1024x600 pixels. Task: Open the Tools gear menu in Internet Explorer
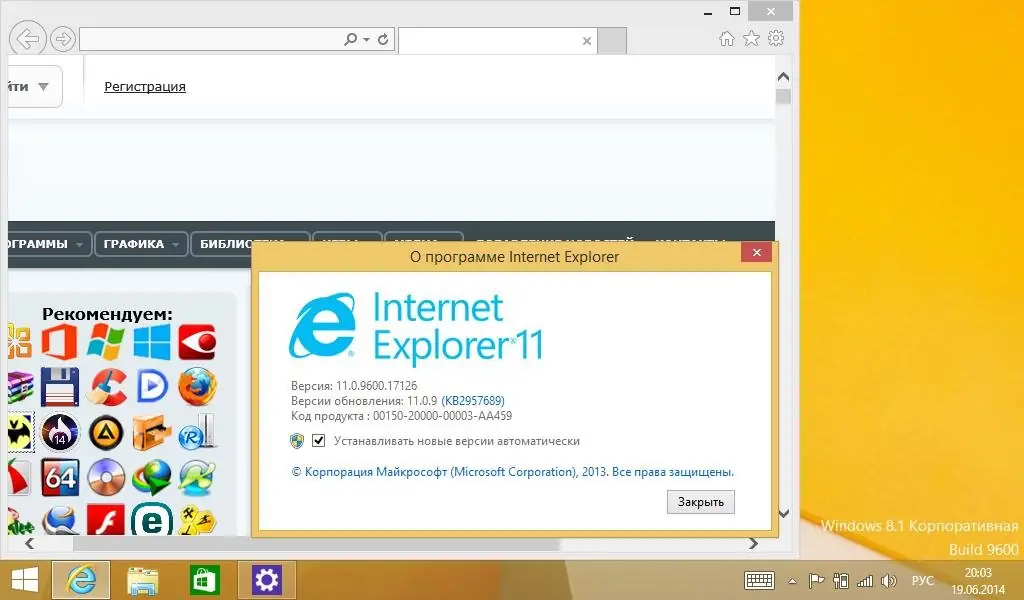(x=776, y=39)
